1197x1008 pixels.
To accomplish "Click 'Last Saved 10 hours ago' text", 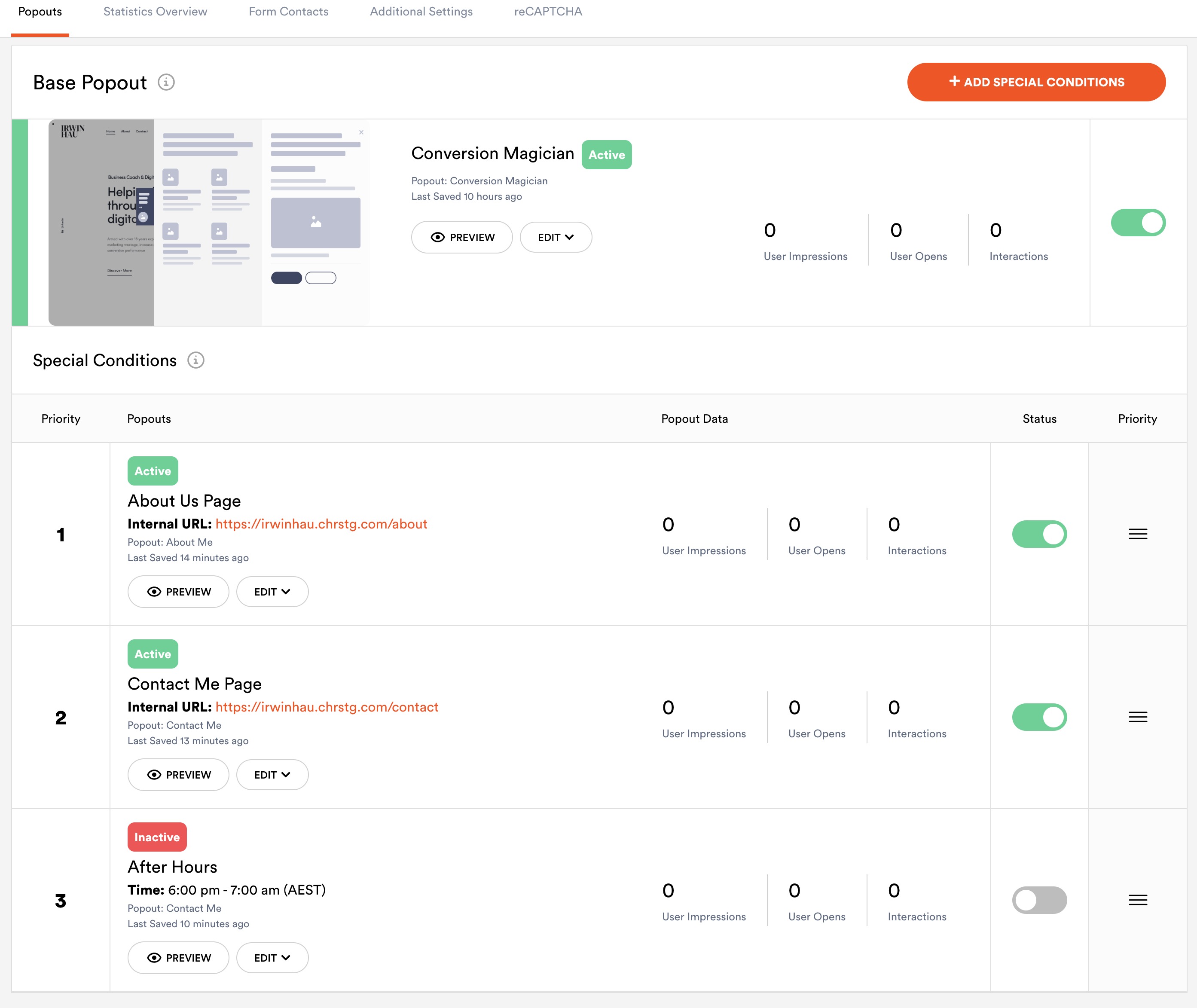I will [466, 196].
